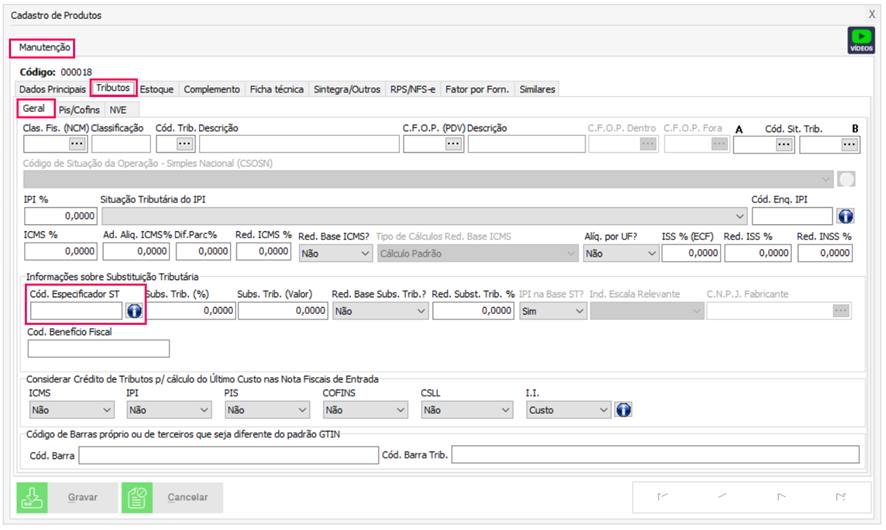This screenshot has width=886, height=530.
Task: Click the Cod. Benefício Fiscal field
Action: point(98,349)
